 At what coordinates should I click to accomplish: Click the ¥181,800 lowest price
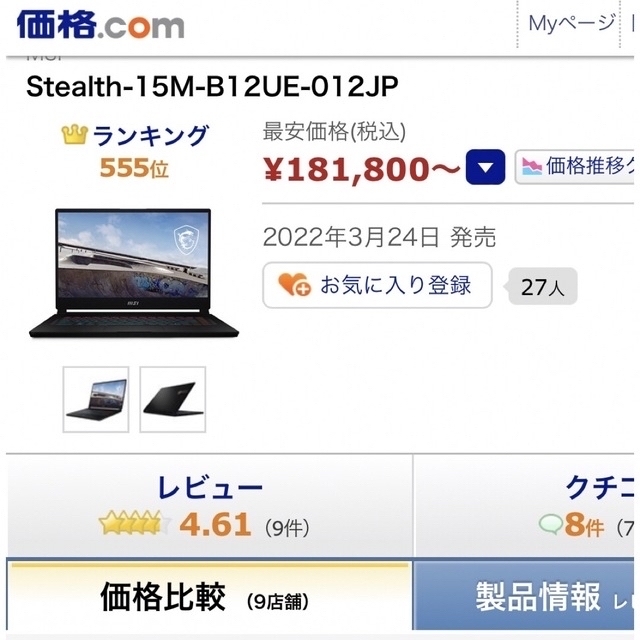pos(362,169)
